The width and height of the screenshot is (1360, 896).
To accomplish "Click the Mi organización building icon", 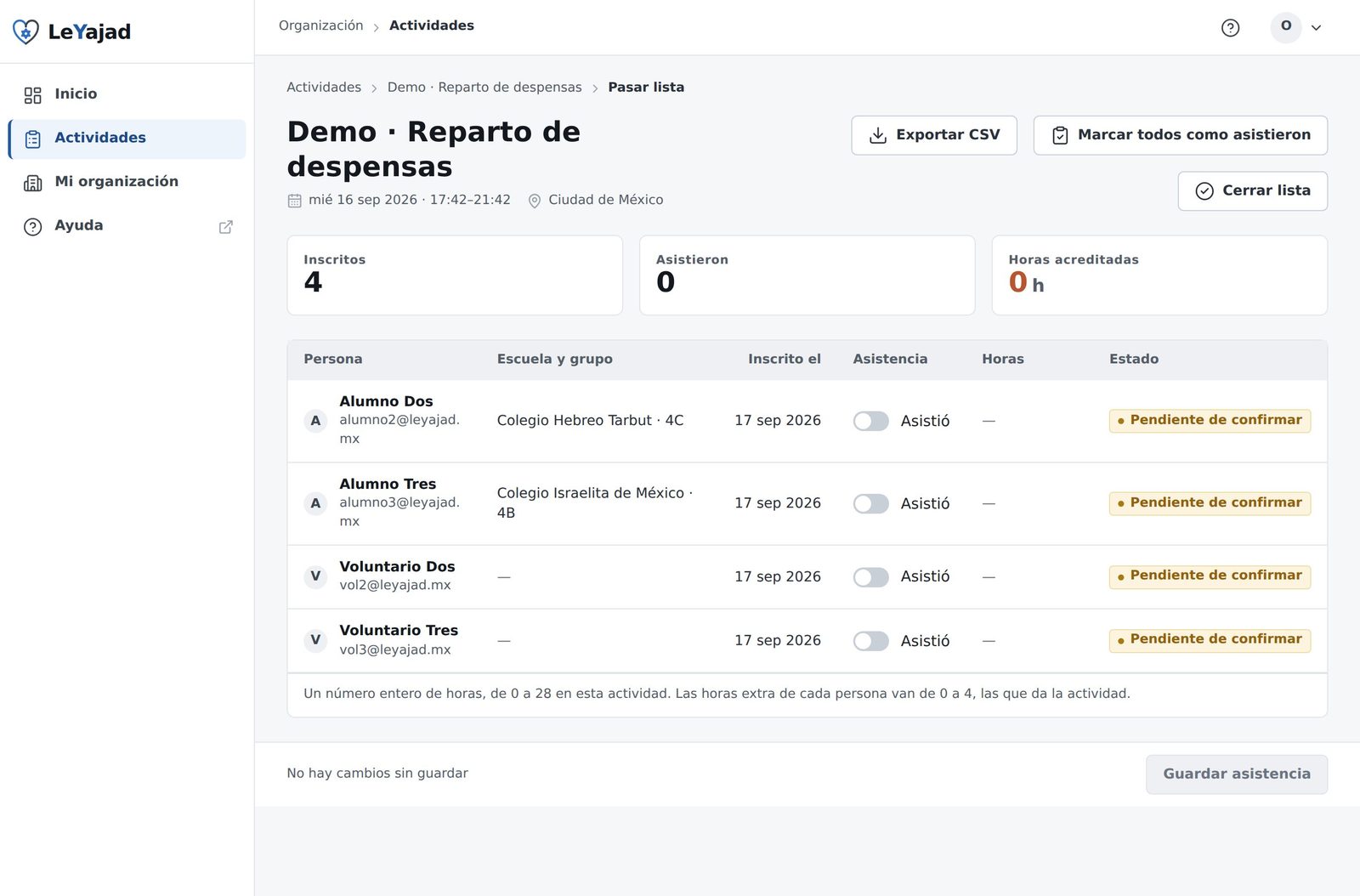I will point(33,183).
